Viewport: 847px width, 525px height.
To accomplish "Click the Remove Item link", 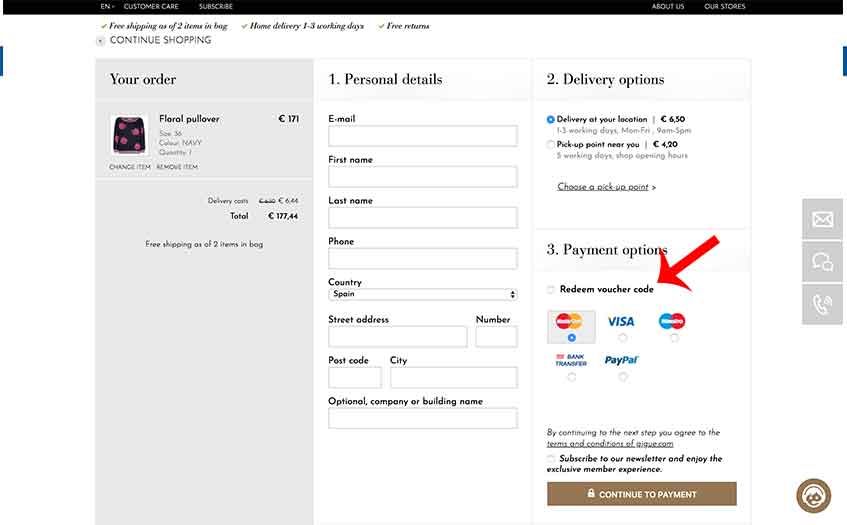I will pos(177,167).
